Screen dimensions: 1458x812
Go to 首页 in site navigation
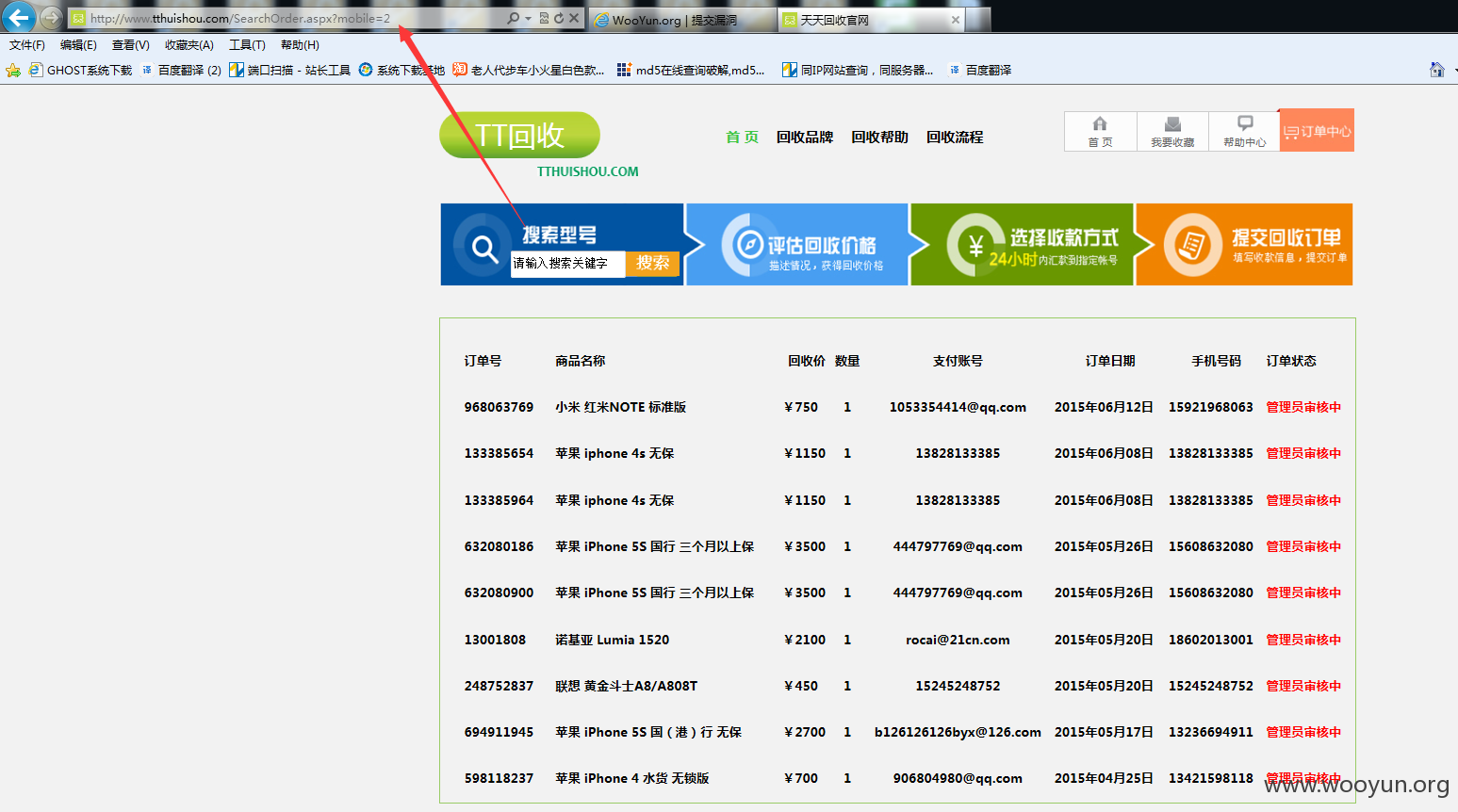[742, 138]
